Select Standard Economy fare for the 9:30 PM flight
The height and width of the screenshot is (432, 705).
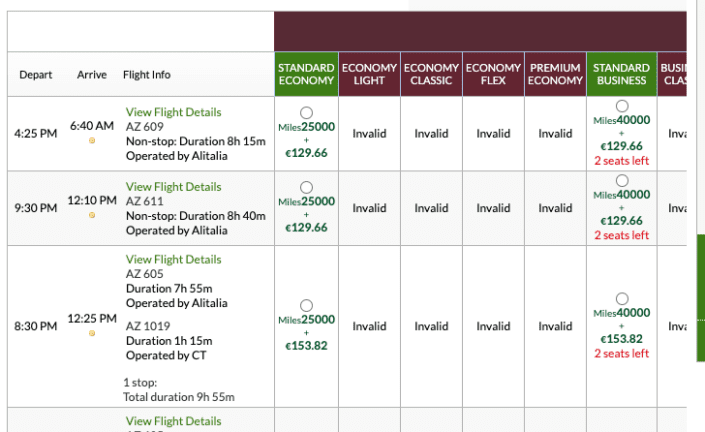pyautogui.click(x=306, y=187)
